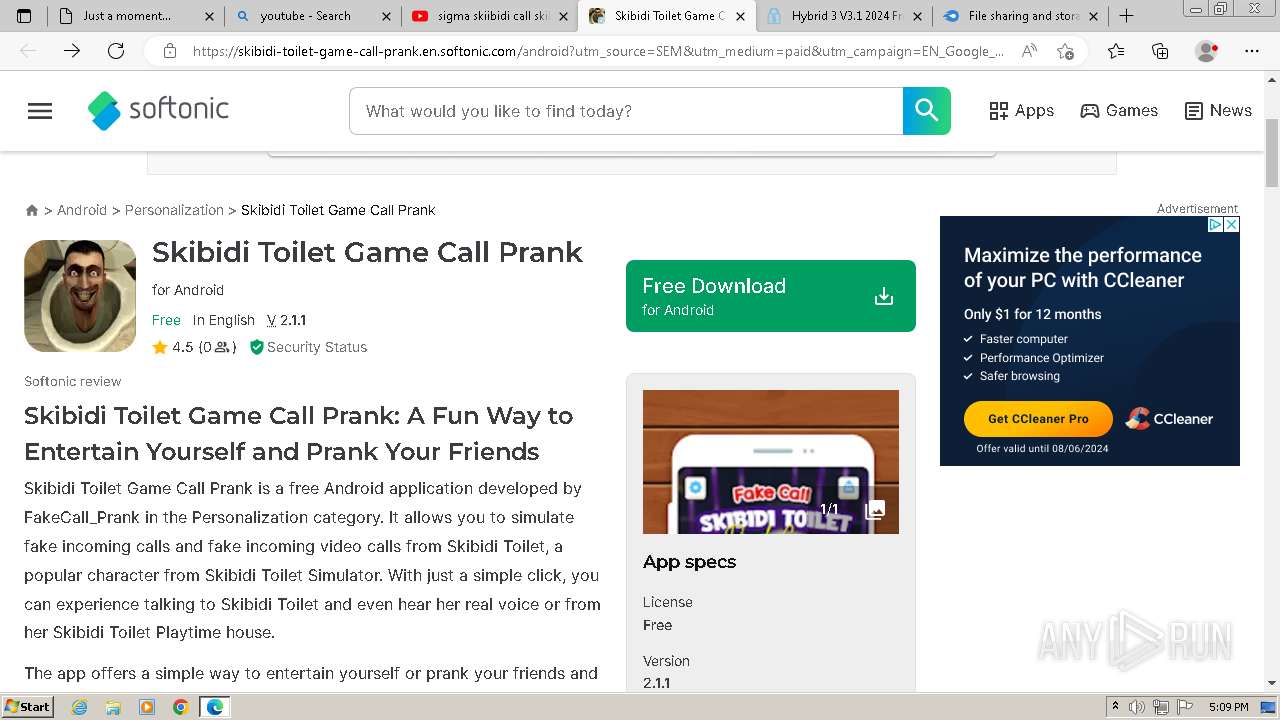Screen dimensions: 1280x720
Task: Click the 'License' spec label
Action: pos(668,602)
